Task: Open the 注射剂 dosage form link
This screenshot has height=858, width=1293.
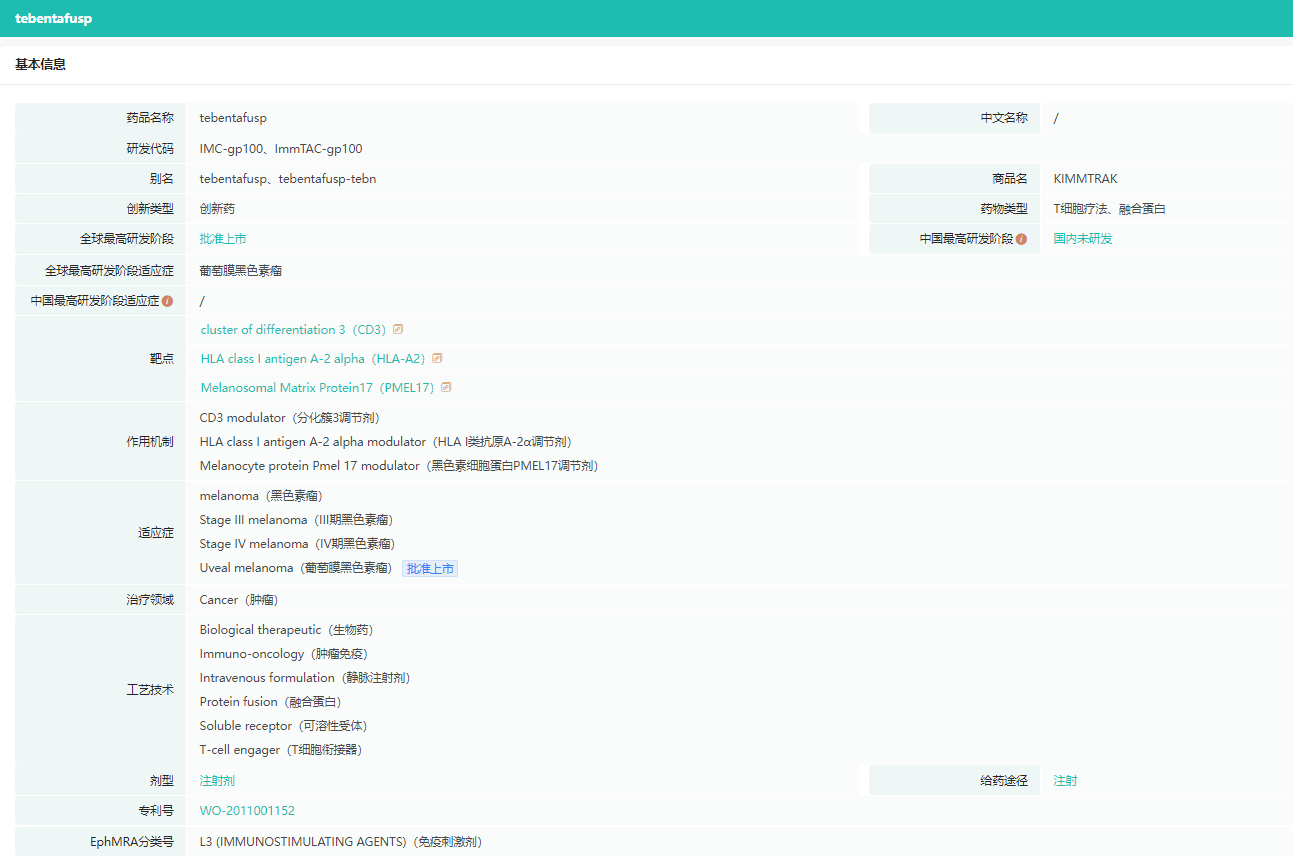Action: [x=217, y=781]
